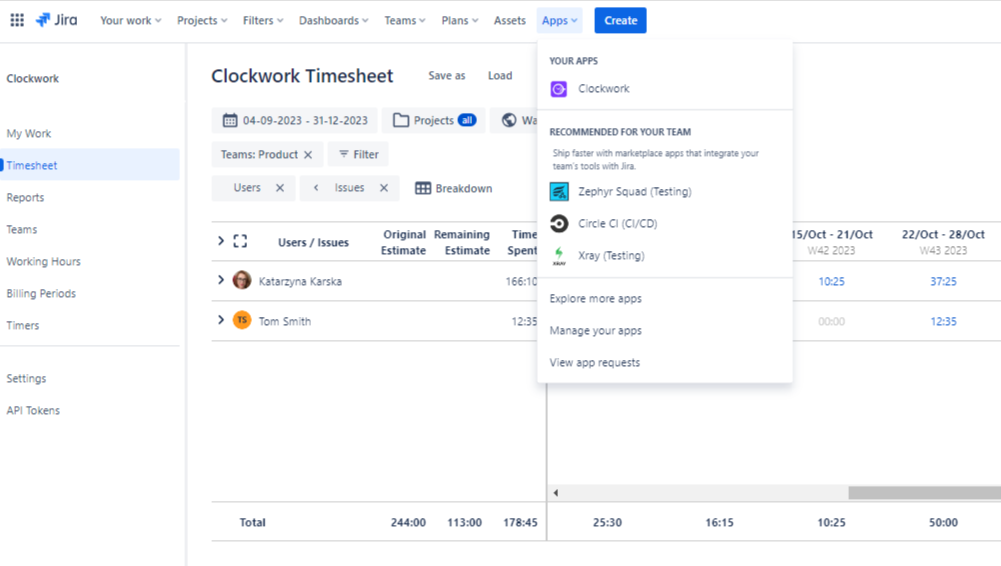The image size is (1001, 566).
Task: Click Katarzyna's 37:25 time link
Action: [943, 281]
